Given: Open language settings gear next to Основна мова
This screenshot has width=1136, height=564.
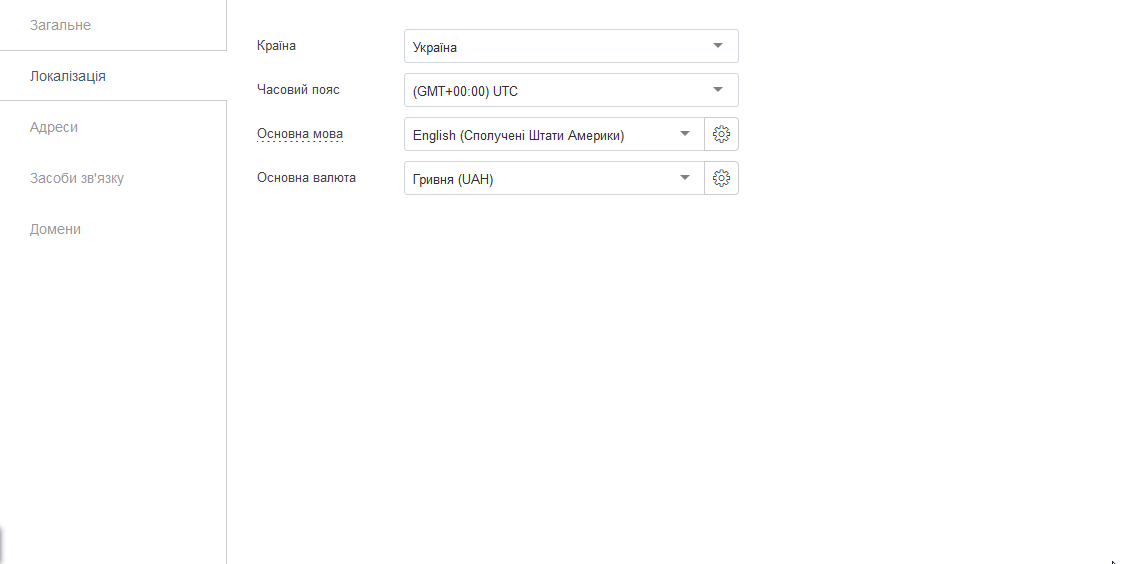Looking at the screenshot, I should [x=721, y=134].
